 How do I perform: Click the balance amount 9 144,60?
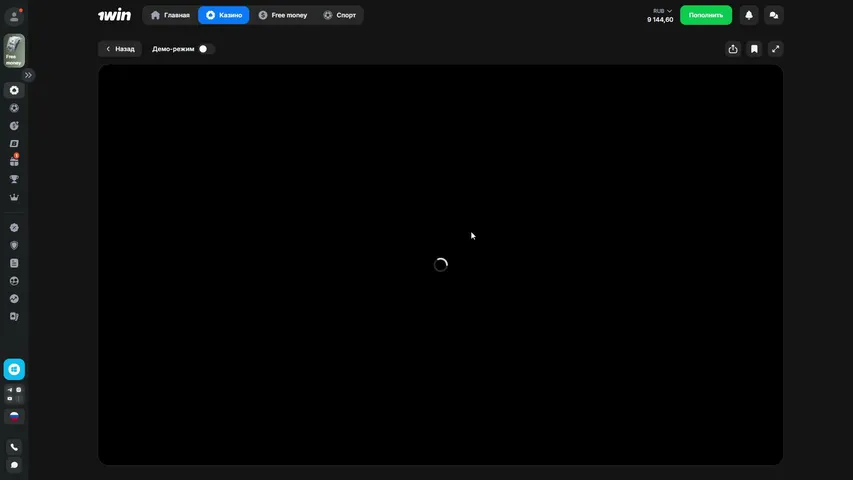(x=660, y=20)
